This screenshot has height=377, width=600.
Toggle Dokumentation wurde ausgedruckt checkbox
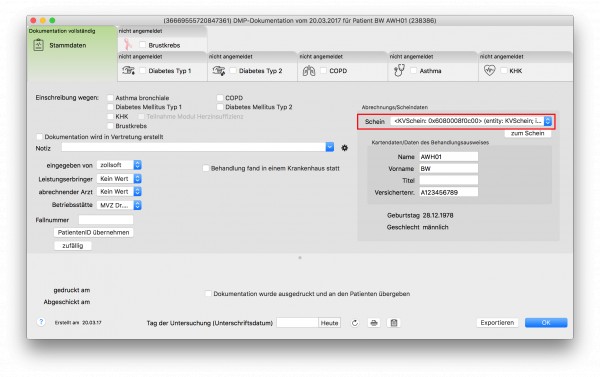[x=208, y=294]
